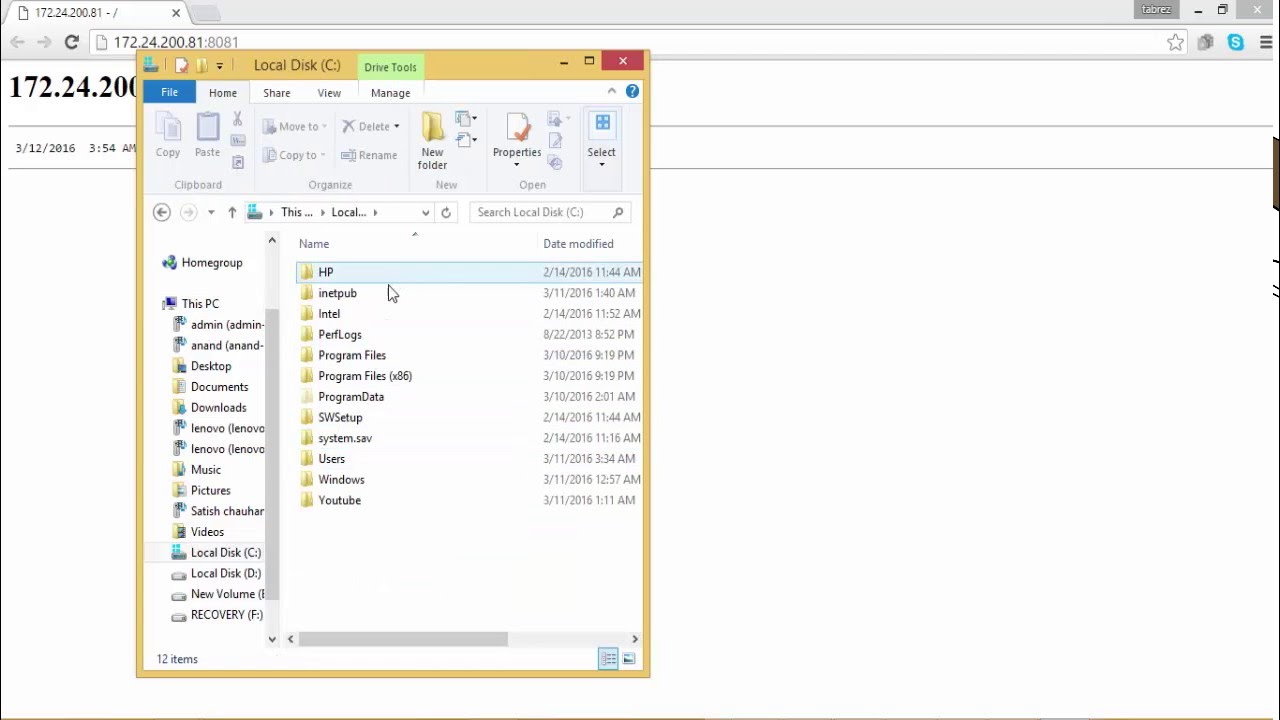Viewport: 1280px width, 720px height.
Task: Bookmark this page with star icon
Action: tap(1176, 42)
